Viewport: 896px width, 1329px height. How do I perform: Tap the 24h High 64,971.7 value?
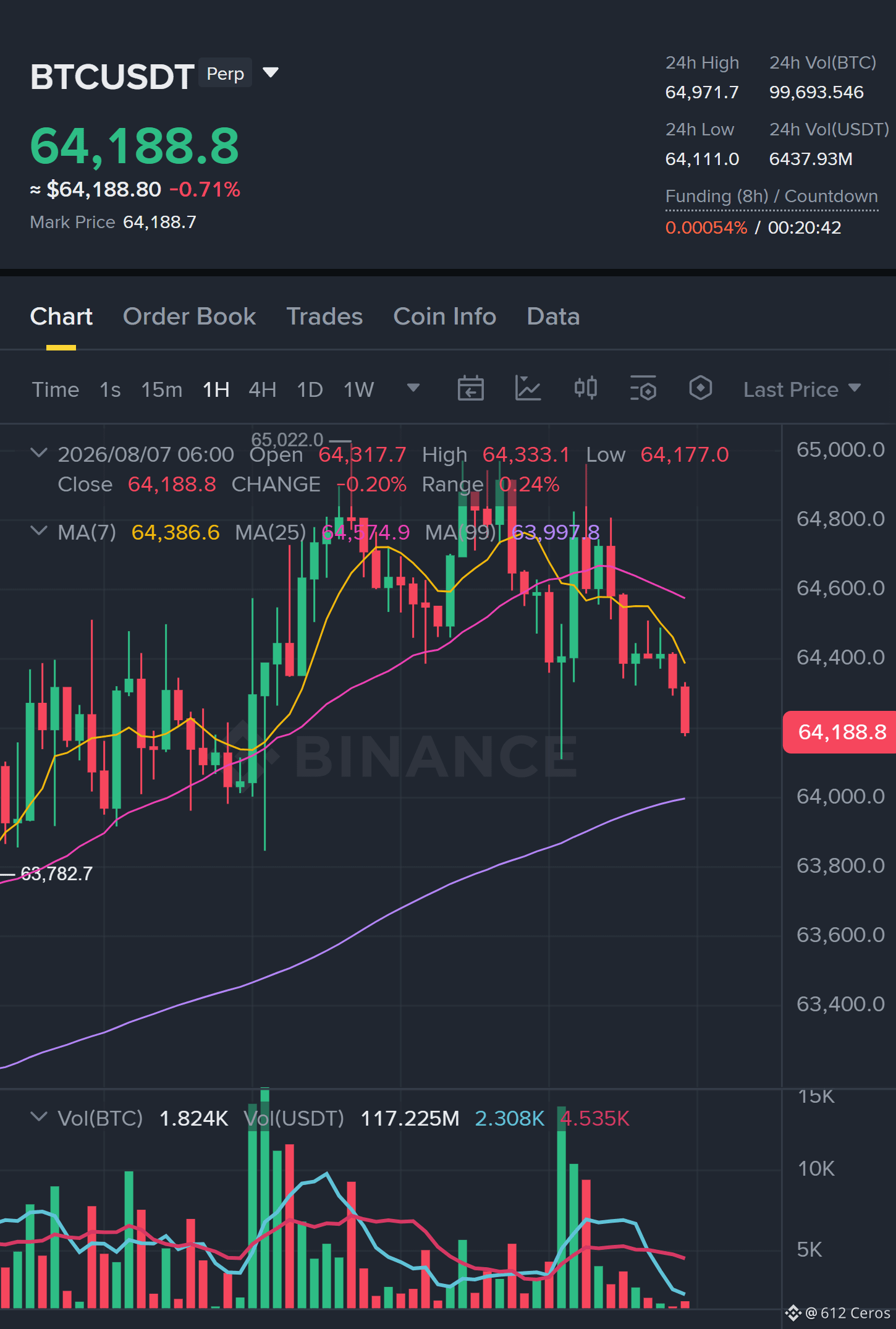[702, 92]
